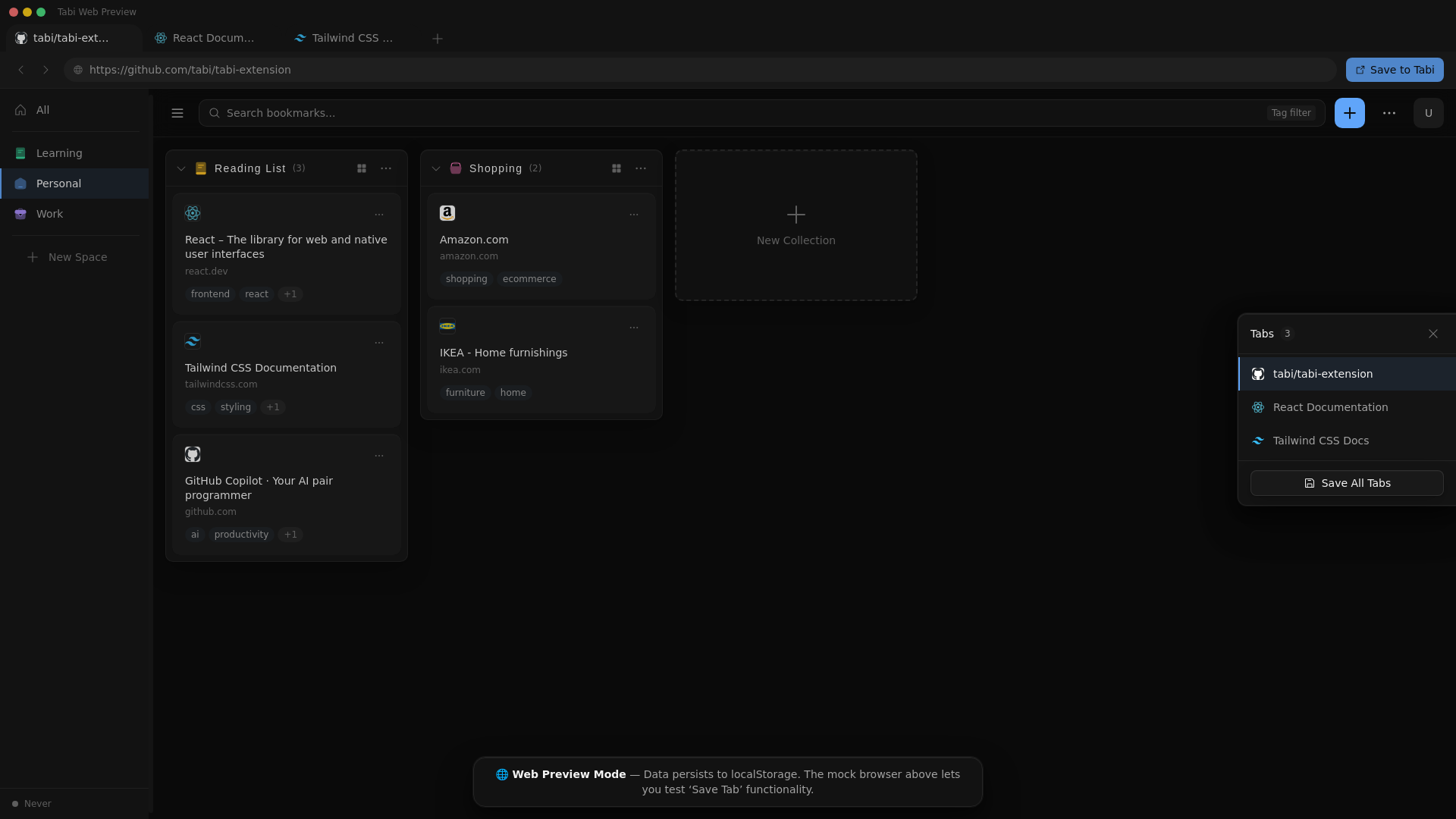
Task: Toggle the sidebar with hamburger menu icon
Action: click(177, 113)
